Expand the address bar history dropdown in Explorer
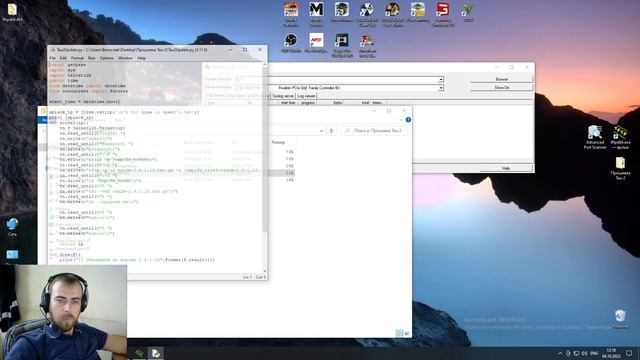 point(322,131)
